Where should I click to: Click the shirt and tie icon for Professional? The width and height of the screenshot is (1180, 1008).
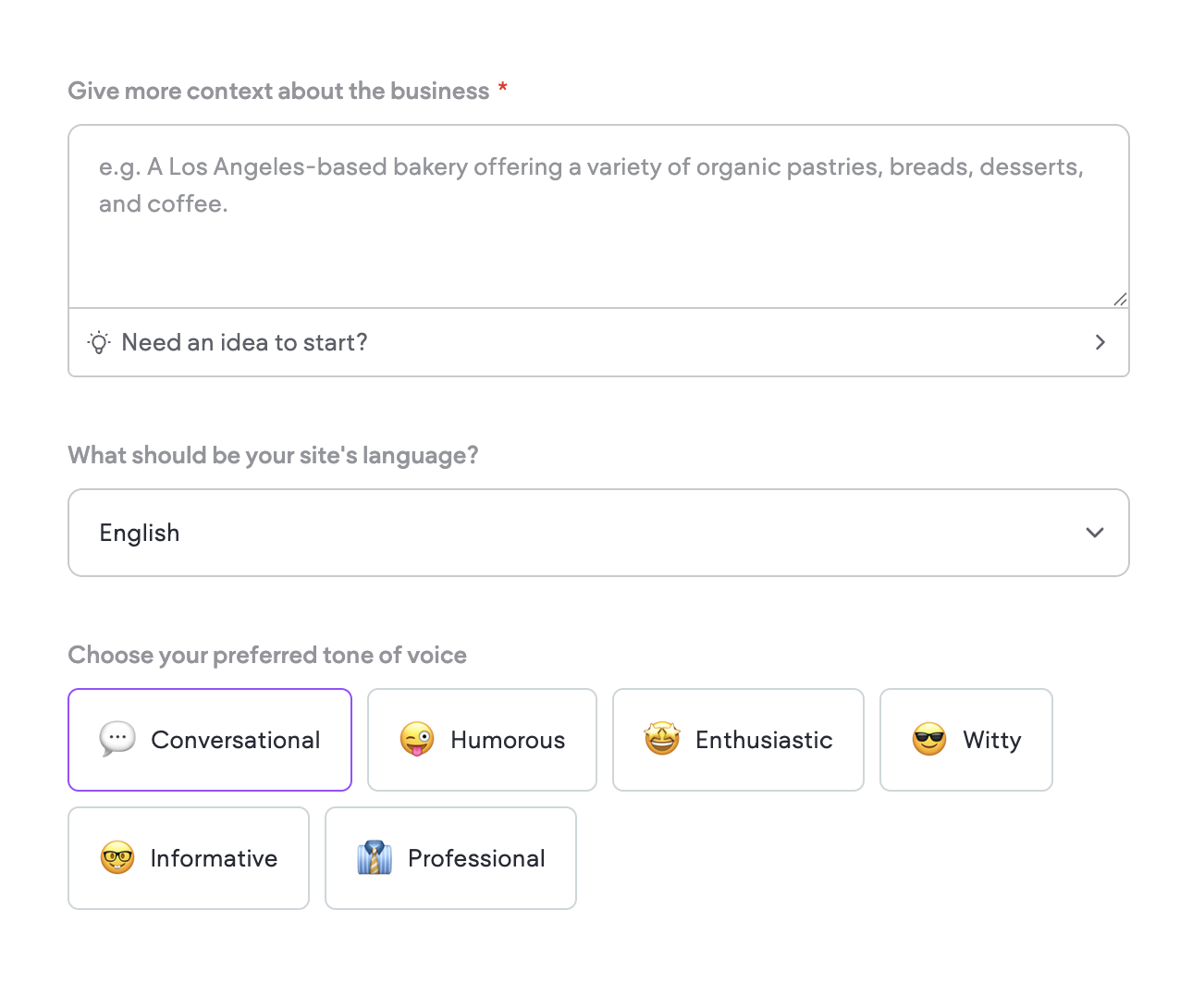[375, 858]
